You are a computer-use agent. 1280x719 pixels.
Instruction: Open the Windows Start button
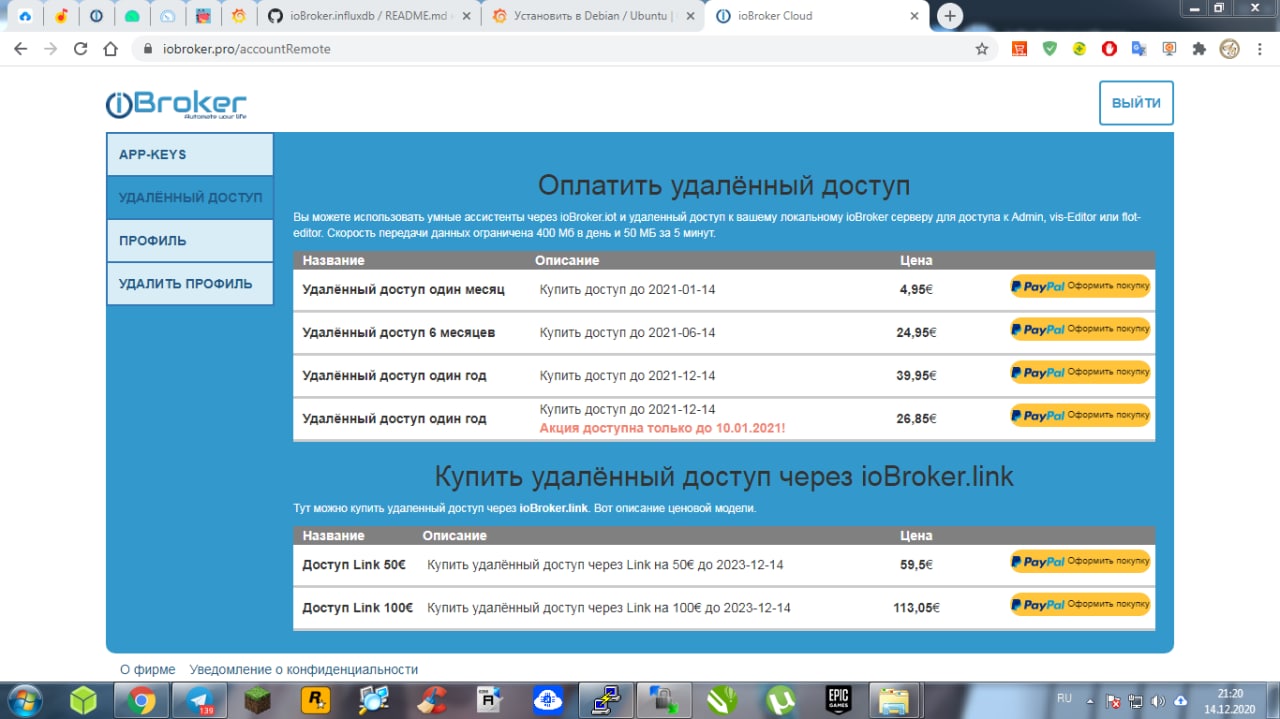coord(25,700)
